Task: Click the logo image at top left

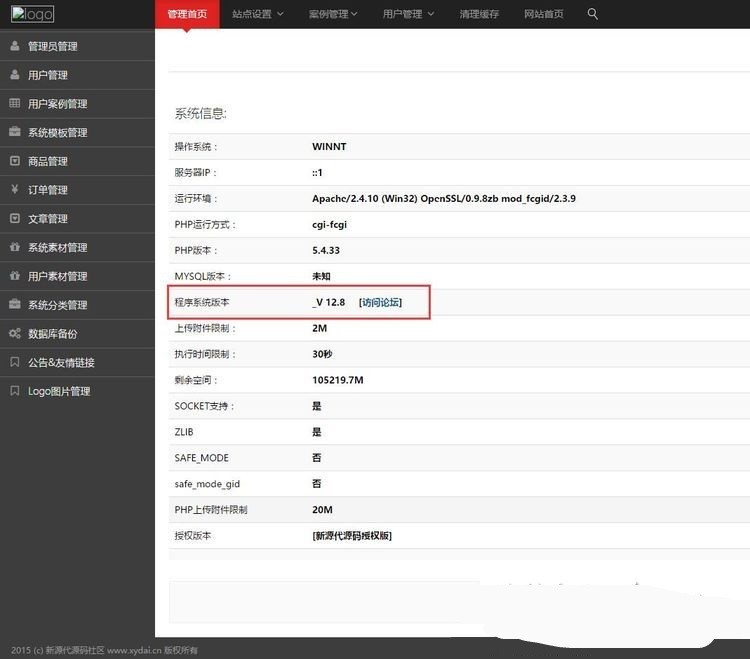Action: coord(33,14)
